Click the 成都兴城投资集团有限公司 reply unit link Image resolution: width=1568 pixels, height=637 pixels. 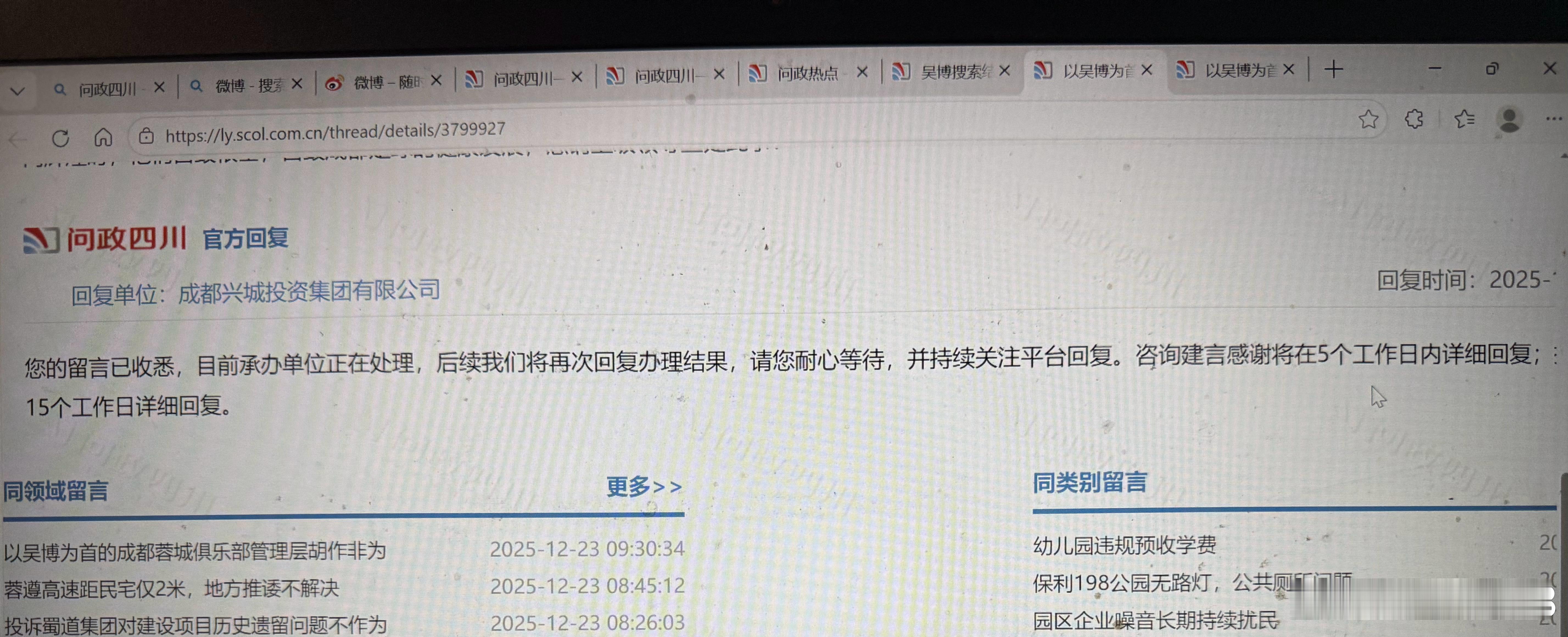[x=309, y=292]
